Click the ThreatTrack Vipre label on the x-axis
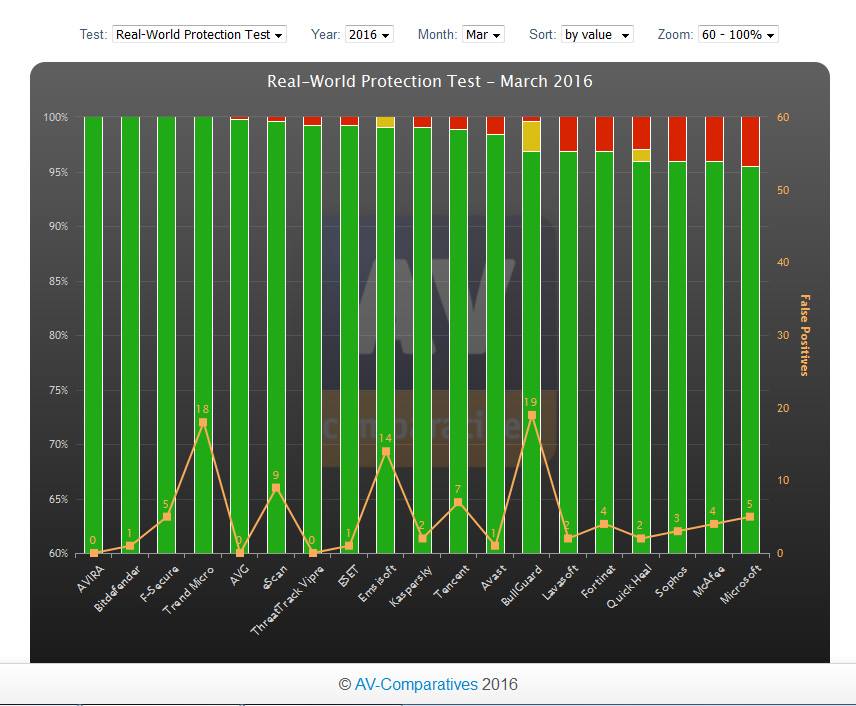 coord(287,600)
